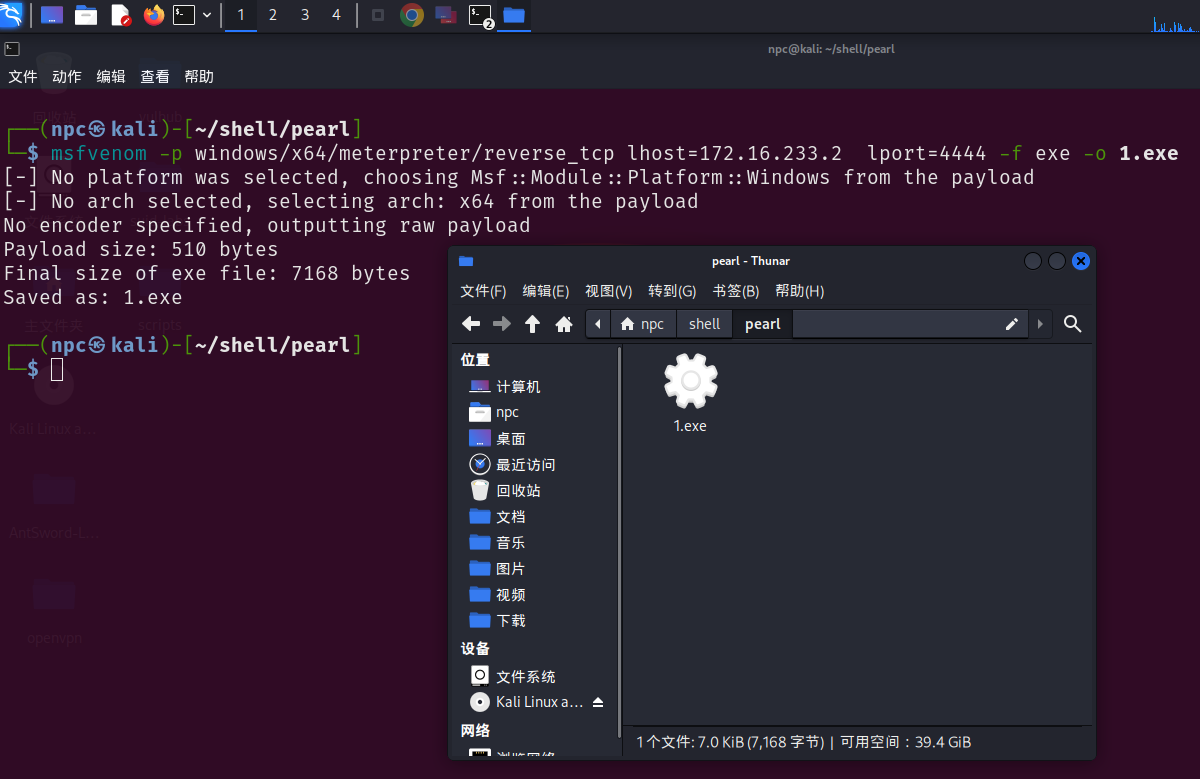Click the 'Payload size: 510 bytes' line
Image resolution: width=1200 pixels, height=779 pixels.
click(x=141, y=249)
